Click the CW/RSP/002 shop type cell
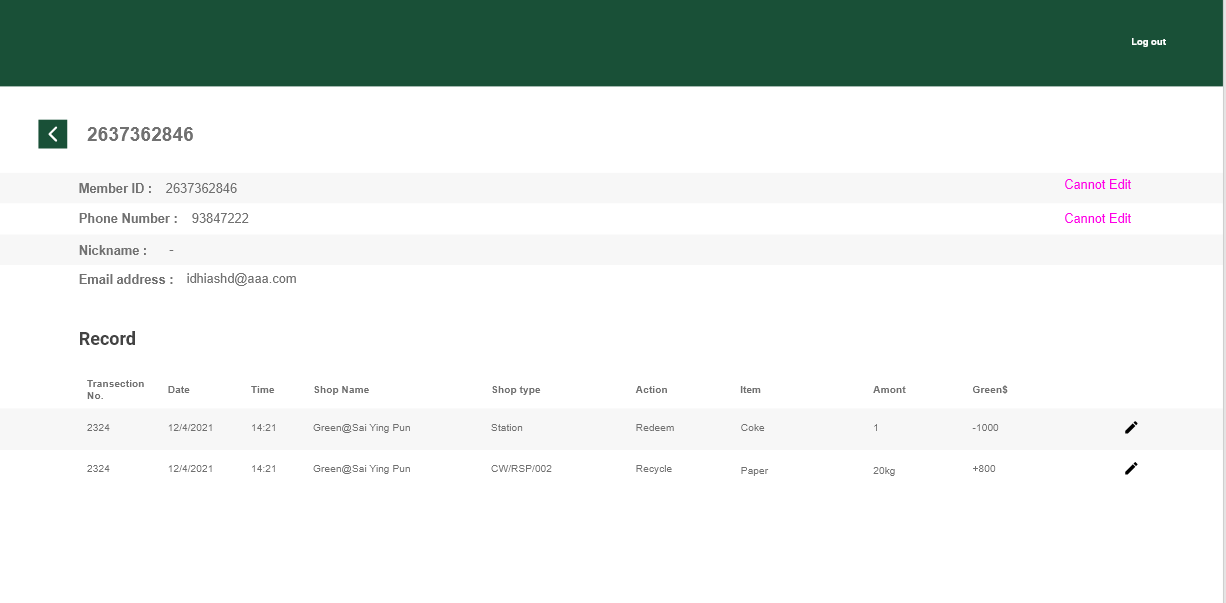The width and height of the screenshot is (1226, 603). (521, 469)
